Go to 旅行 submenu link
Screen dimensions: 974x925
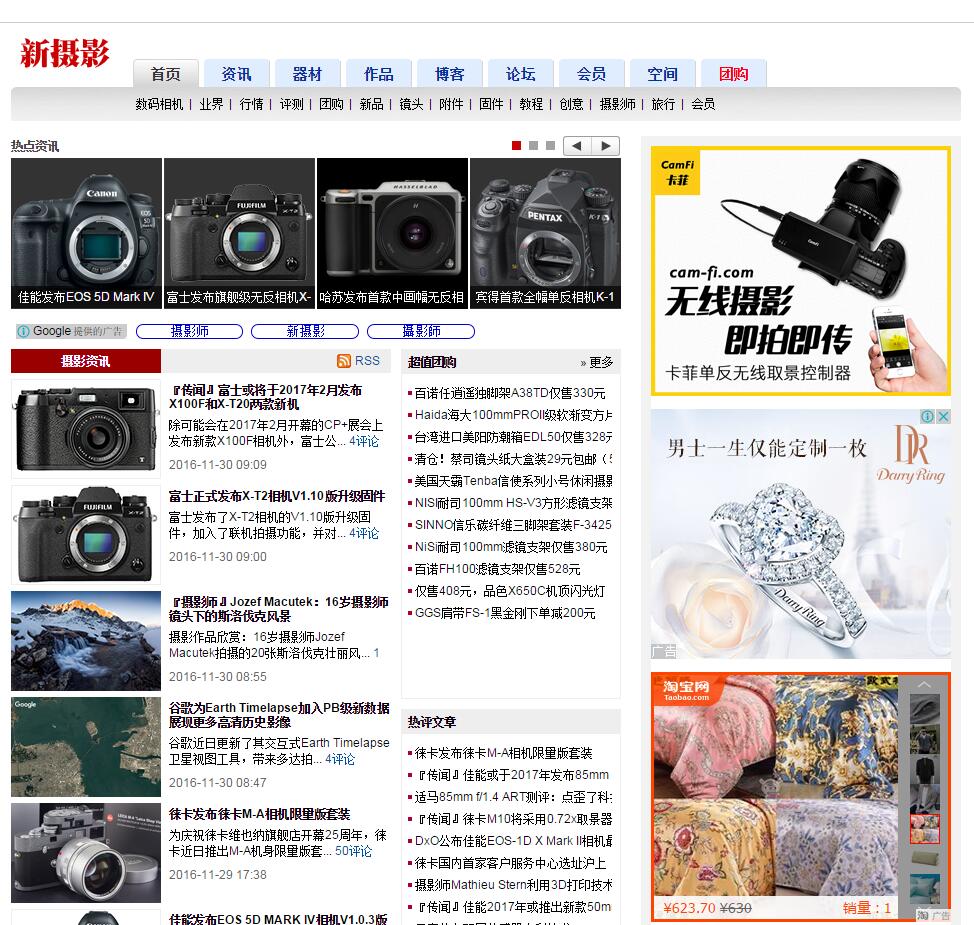(x=663, y=104)
